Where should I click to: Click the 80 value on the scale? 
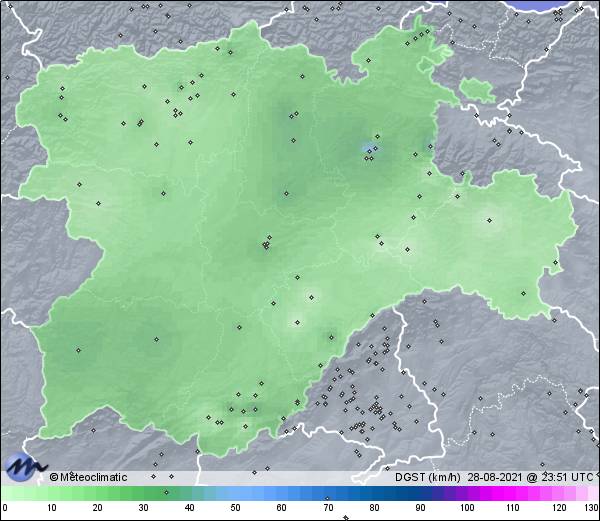click(x=374, y=508)
